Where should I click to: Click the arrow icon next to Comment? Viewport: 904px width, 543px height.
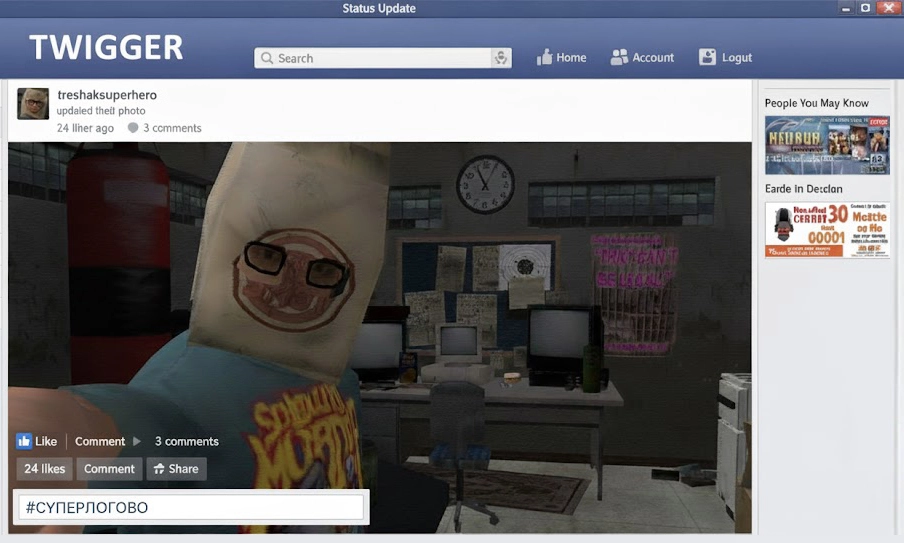[138, 441]
